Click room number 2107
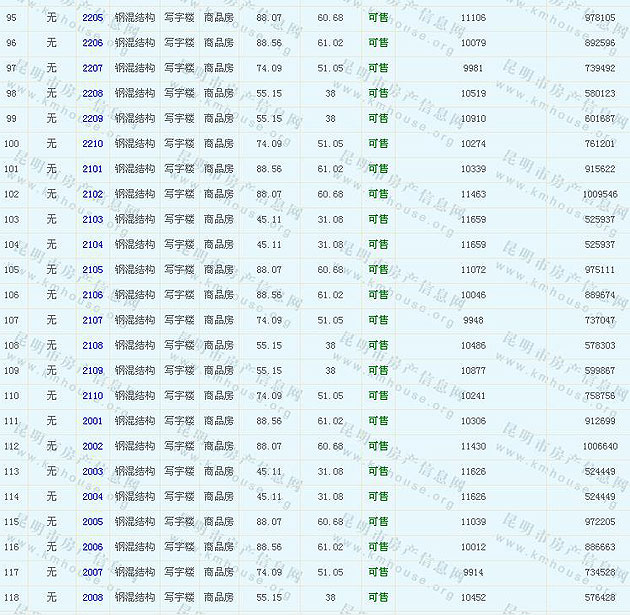 coord(92,320)
